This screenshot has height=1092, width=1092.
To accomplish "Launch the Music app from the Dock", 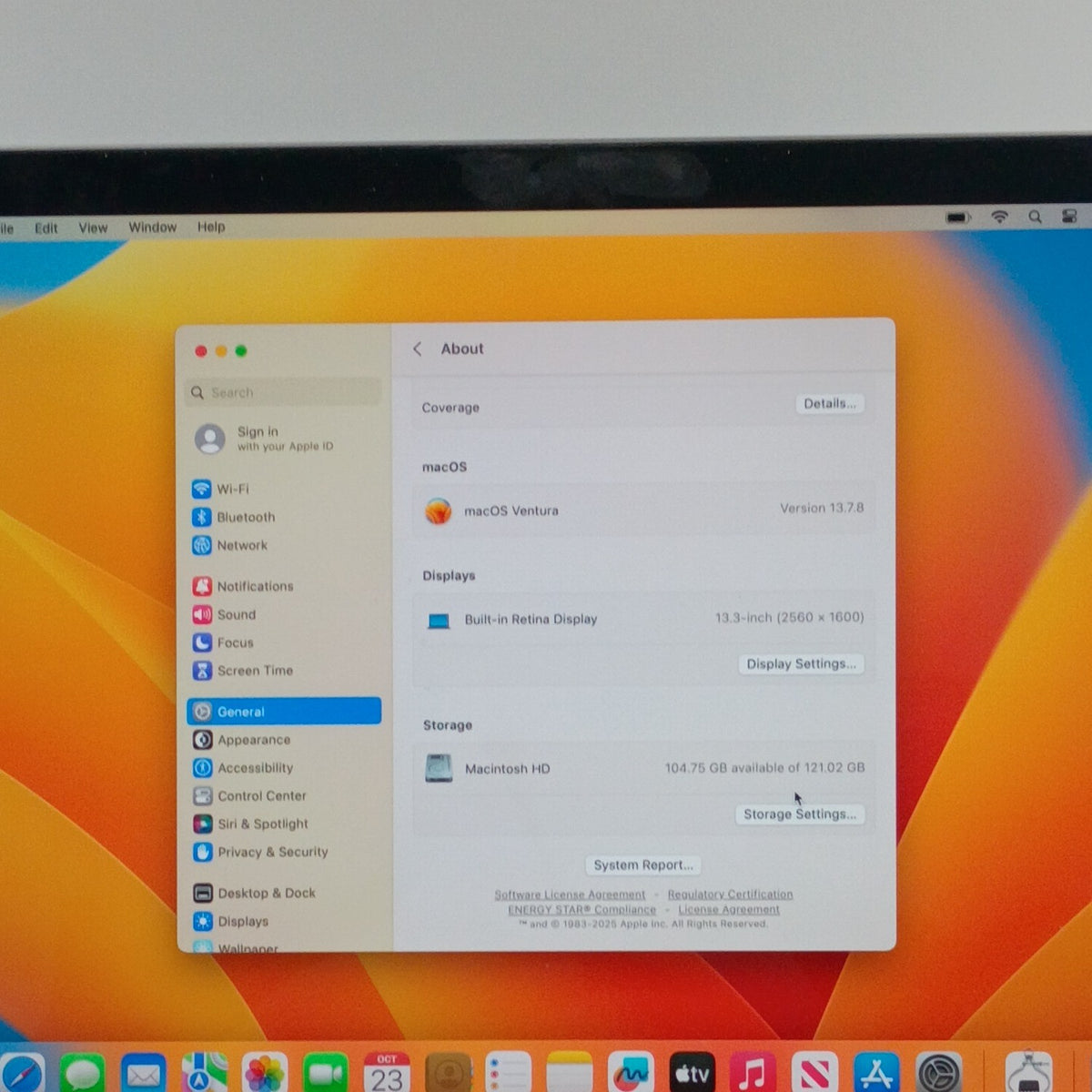I will (752, 1074).
